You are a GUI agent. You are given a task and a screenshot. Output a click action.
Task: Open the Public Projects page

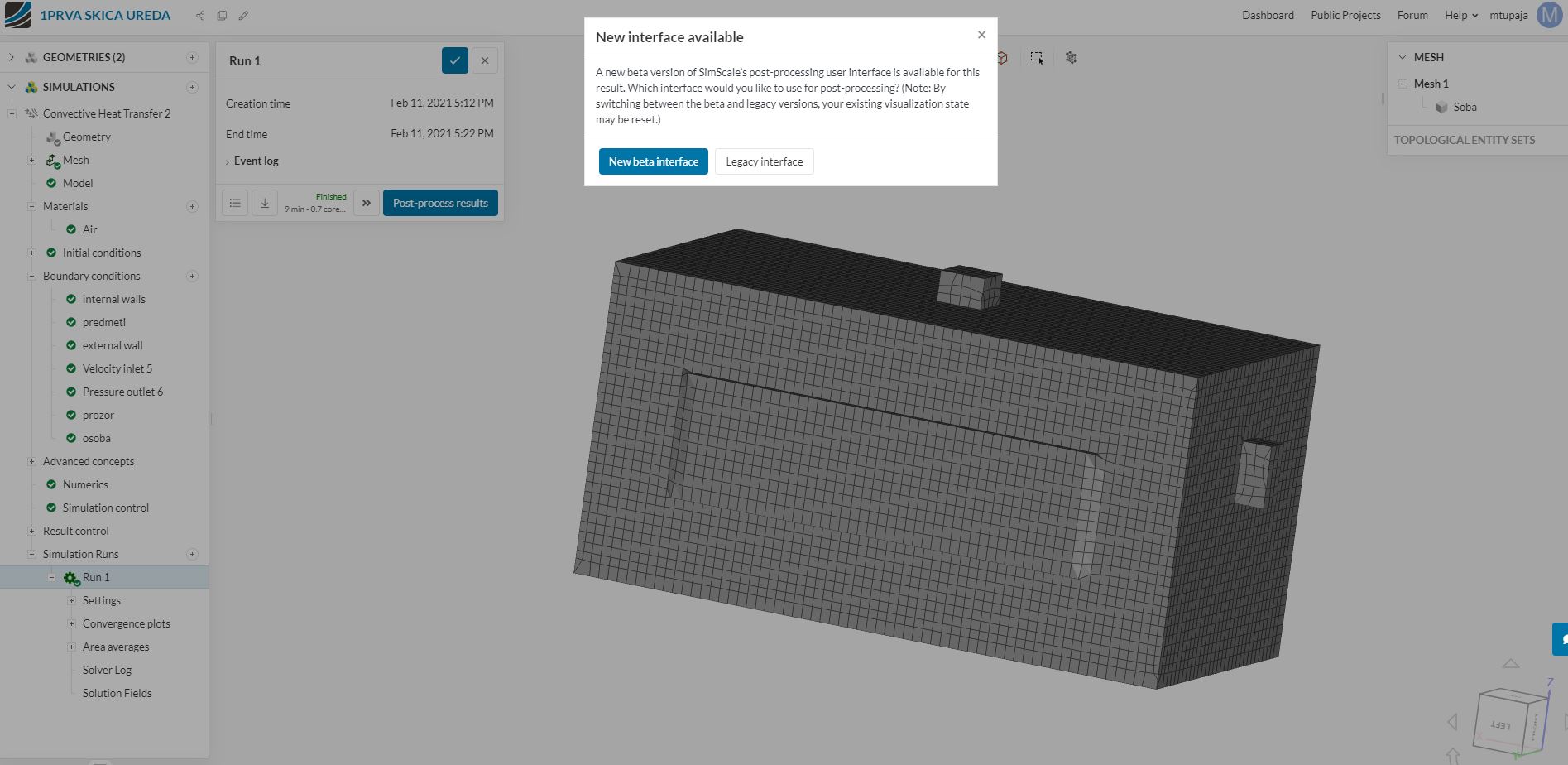1345,15
